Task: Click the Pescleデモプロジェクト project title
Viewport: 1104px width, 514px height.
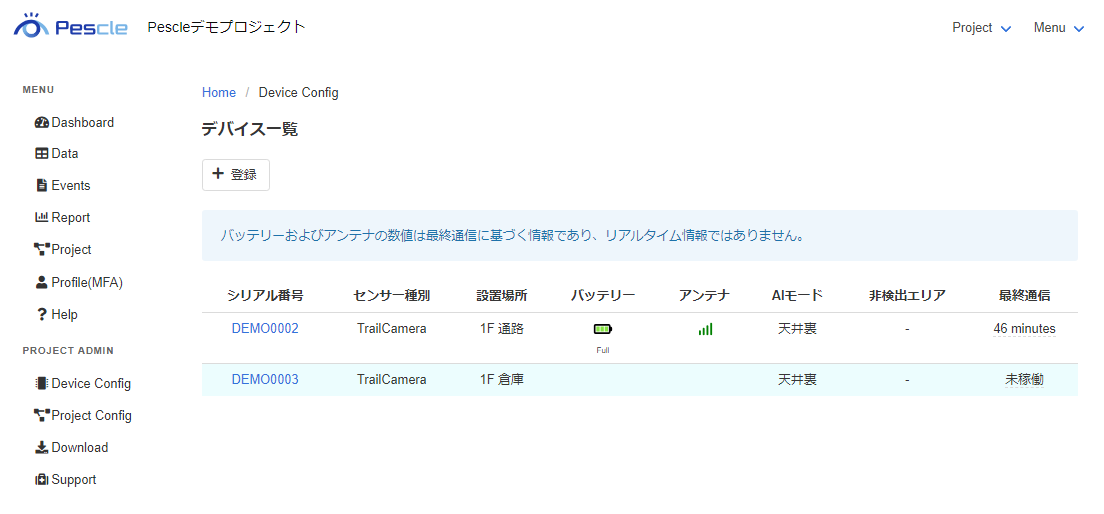Action: pyautogui.click(x=227, y=27)
